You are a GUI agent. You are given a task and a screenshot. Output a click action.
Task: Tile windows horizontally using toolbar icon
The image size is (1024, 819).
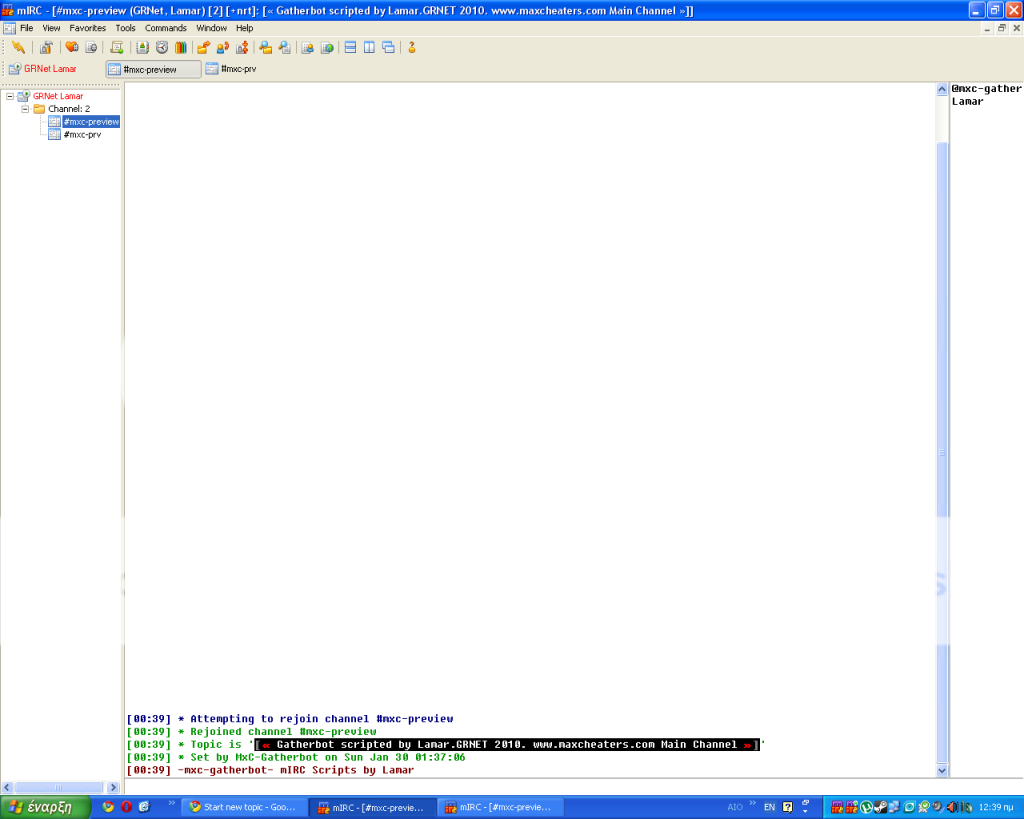click(351, 47)
